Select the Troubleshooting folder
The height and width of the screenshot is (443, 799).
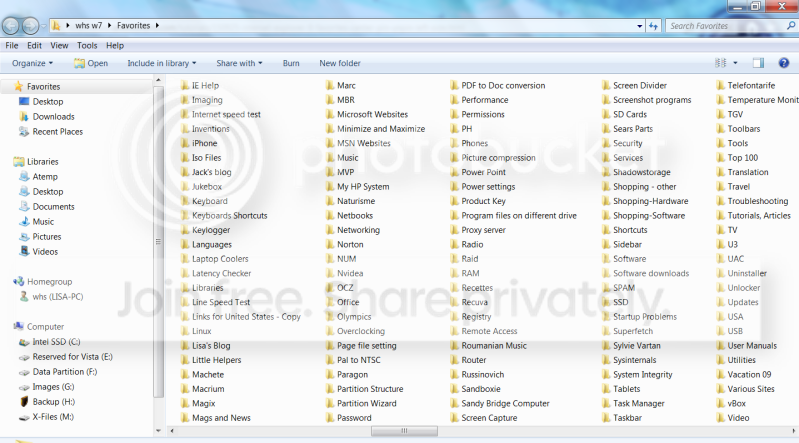coord(752,201)
